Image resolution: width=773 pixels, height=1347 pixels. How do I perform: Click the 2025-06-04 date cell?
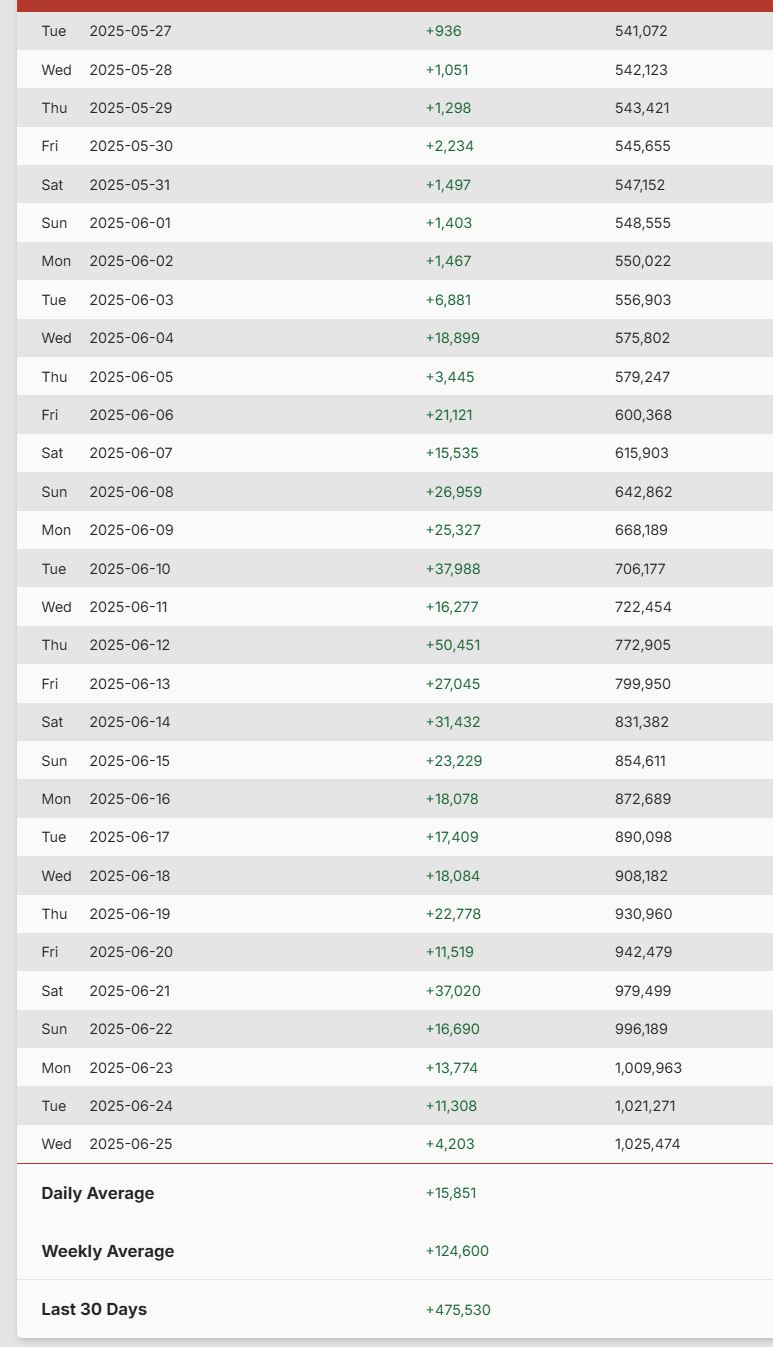click(131, 338)
